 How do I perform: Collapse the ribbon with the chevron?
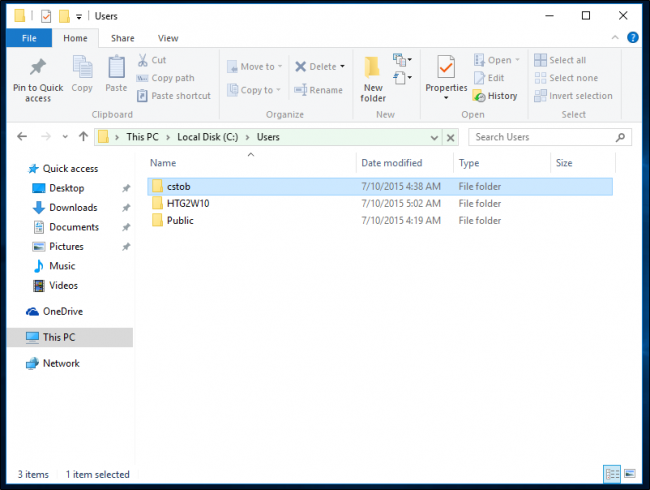(615, 38)
